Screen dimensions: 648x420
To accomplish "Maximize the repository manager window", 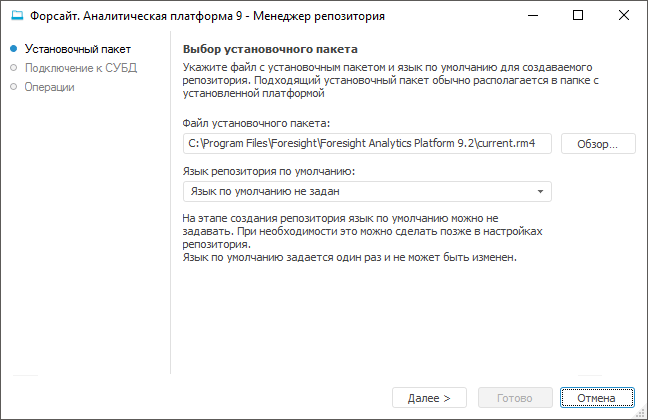I will tap(579, 16).
